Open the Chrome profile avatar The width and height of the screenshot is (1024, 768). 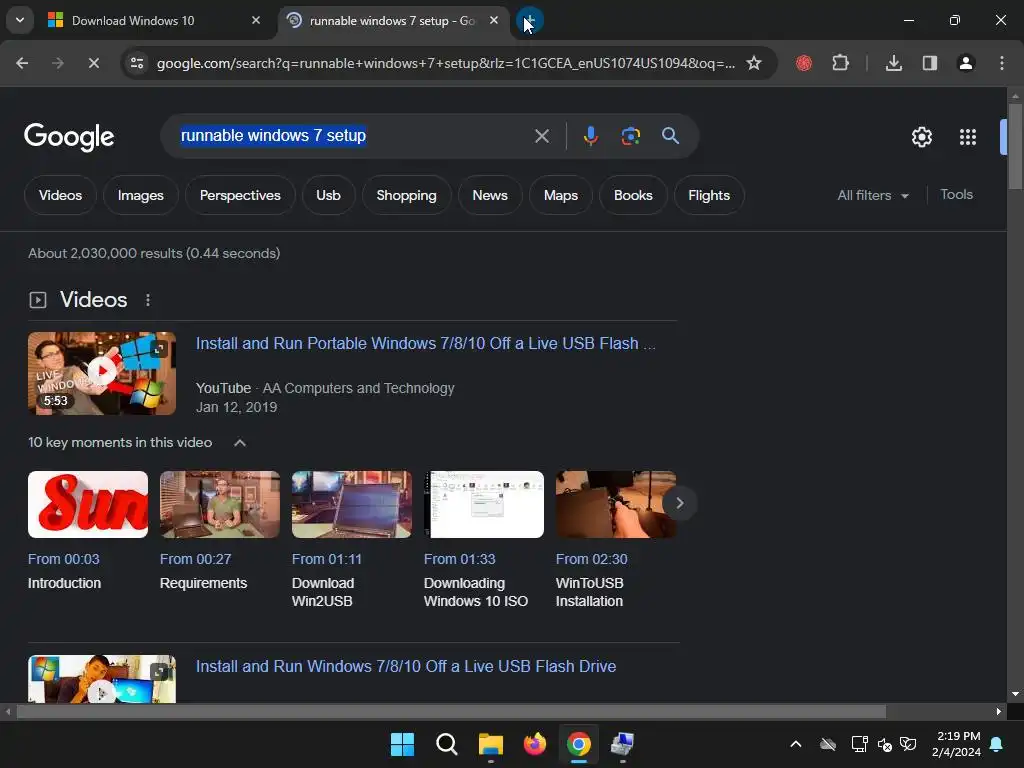pyautogui.click(x=966, y=63)
